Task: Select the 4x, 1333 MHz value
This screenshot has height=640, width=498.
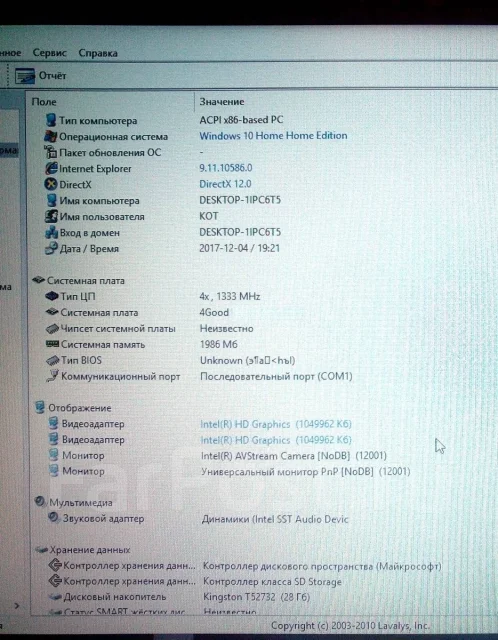Action: coord(229,296)
